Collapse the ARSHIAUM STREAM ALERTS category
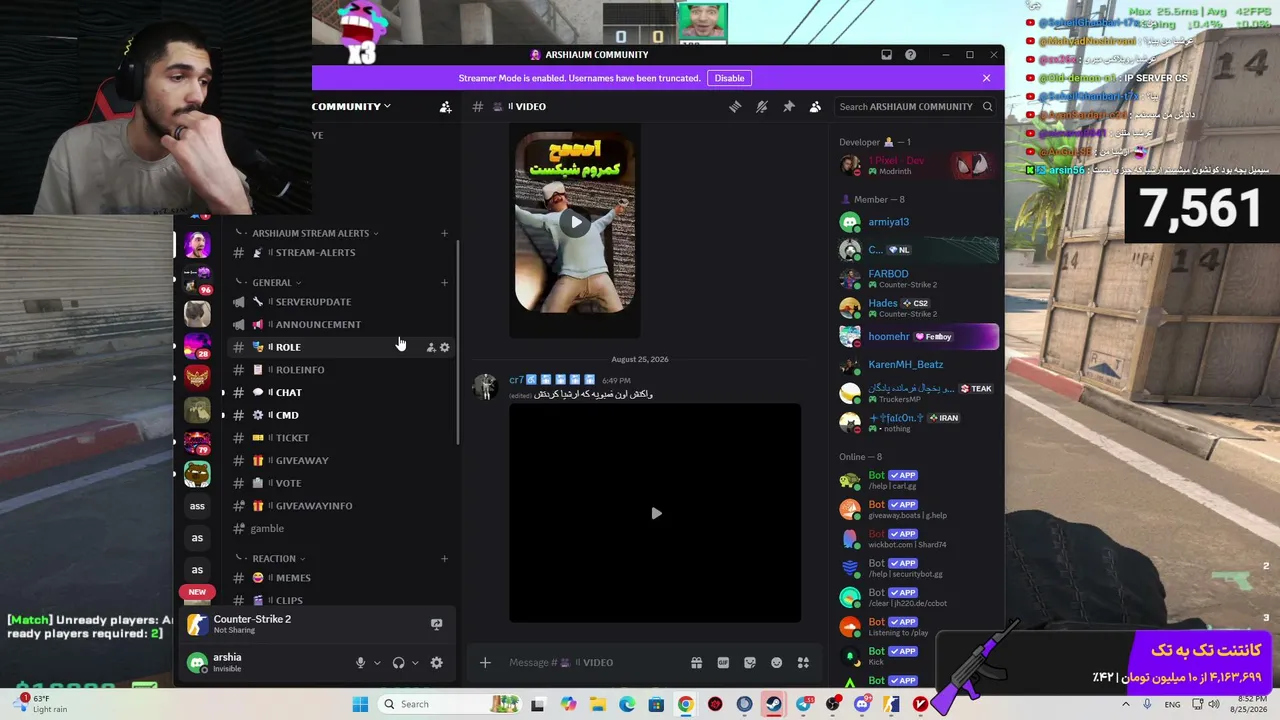The height and width of the screenshot is (720, 1280). click(310, 233)
